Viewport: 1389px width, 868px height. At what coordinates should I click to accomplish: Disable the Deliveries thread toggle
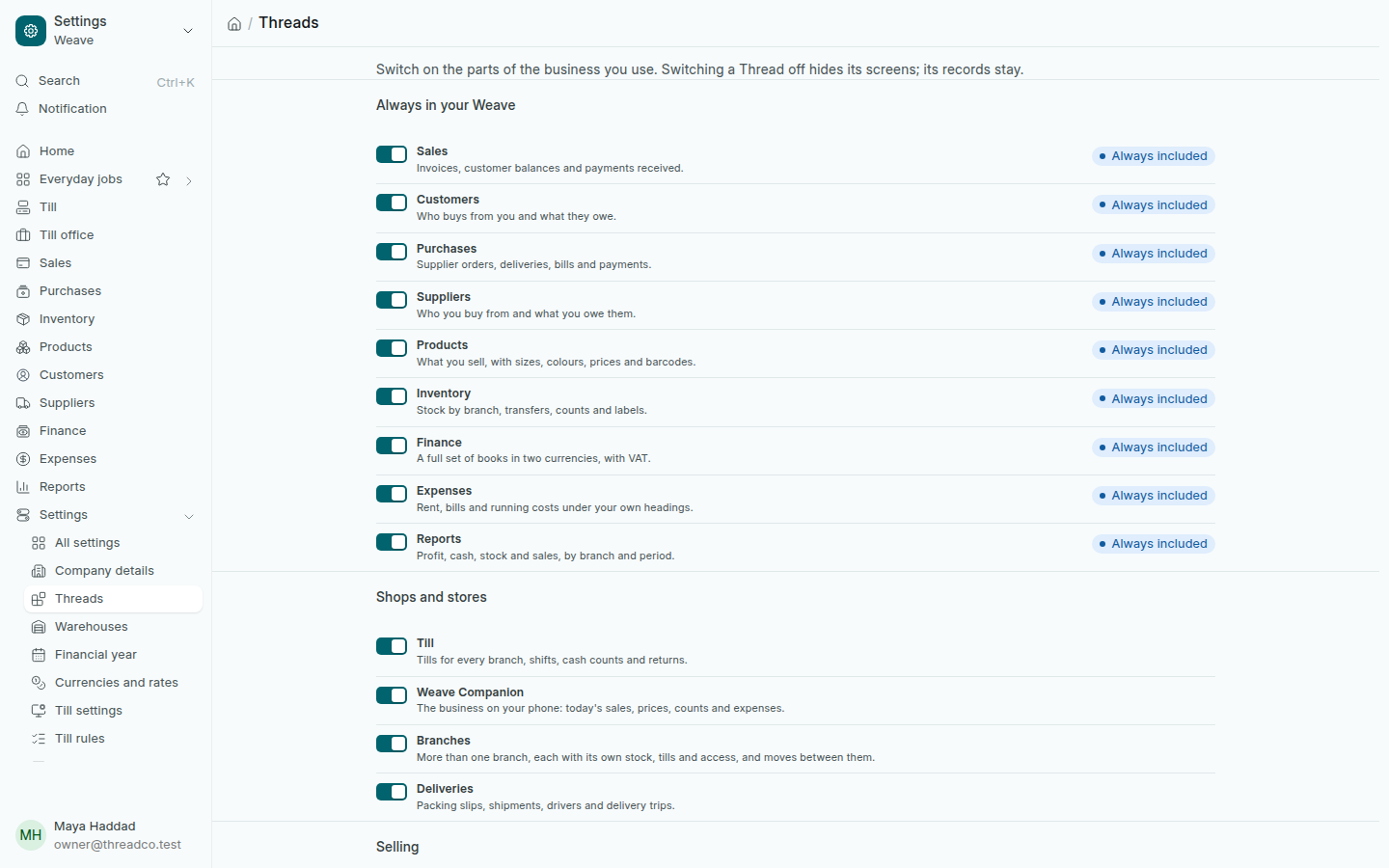coord(392,792)
